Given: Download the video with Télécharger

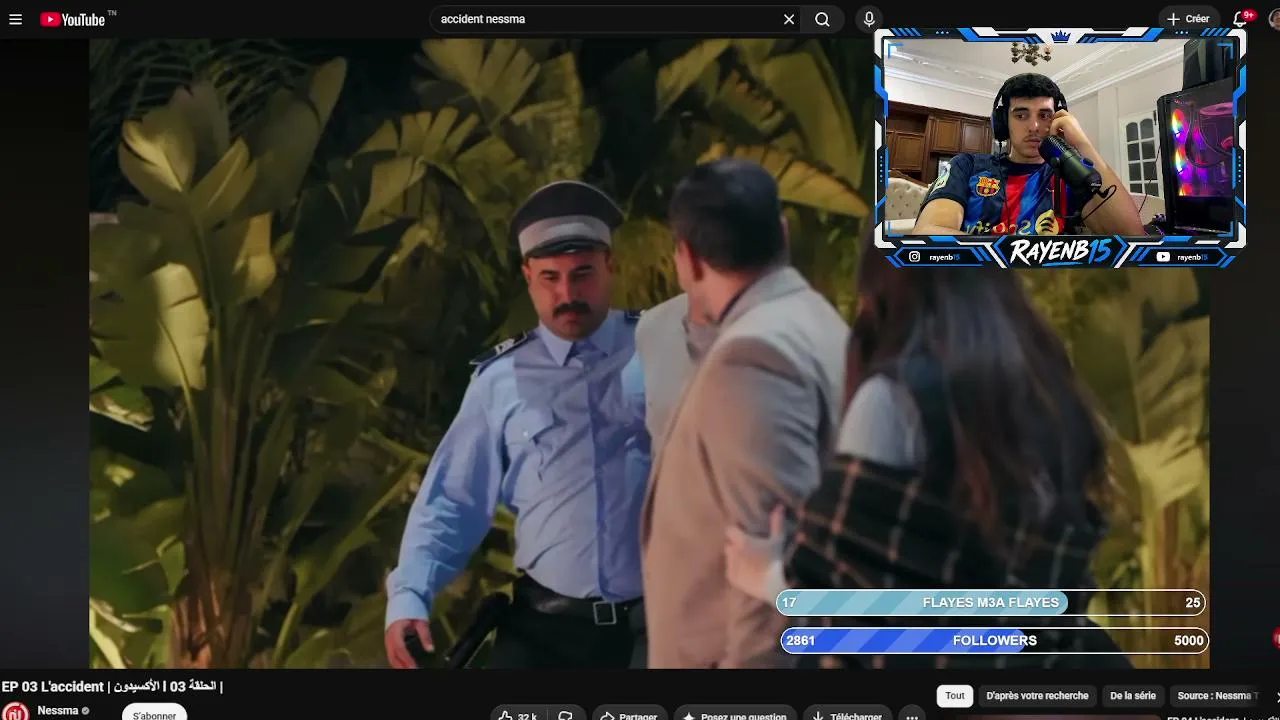Looking at the screenshot, I should pos(847,715).
